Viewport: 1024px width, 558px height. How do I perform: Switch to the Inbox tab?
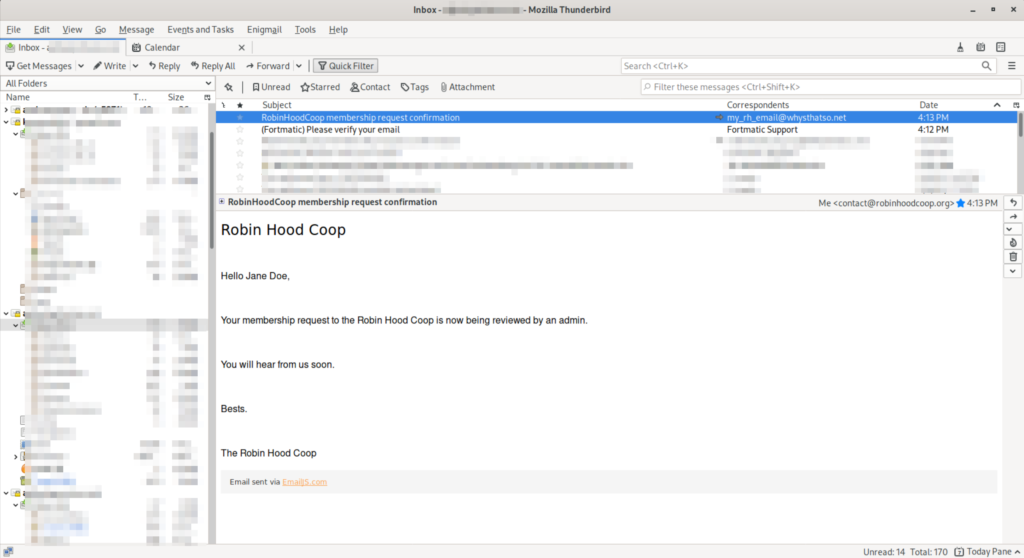pyautogui.click(x=63, y=48)
